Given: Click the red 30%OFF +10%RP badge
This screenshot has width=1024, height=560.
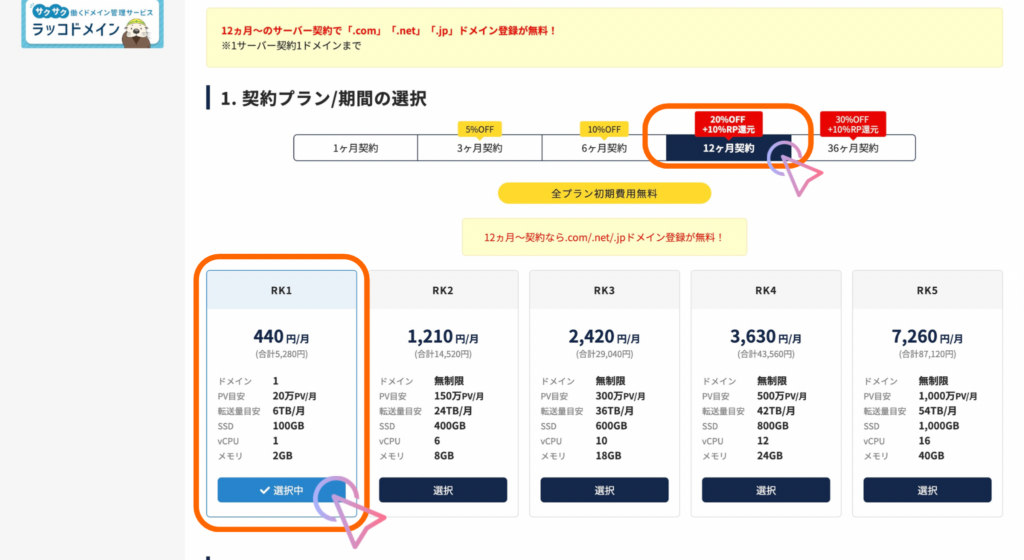Looking at the screenshot, I should (852, 124).
